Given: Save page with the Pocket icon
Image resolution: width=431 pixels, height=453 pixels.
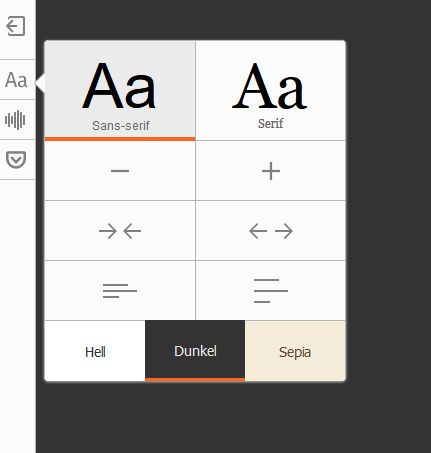Looking at the screenshot, I should [16, 159].
